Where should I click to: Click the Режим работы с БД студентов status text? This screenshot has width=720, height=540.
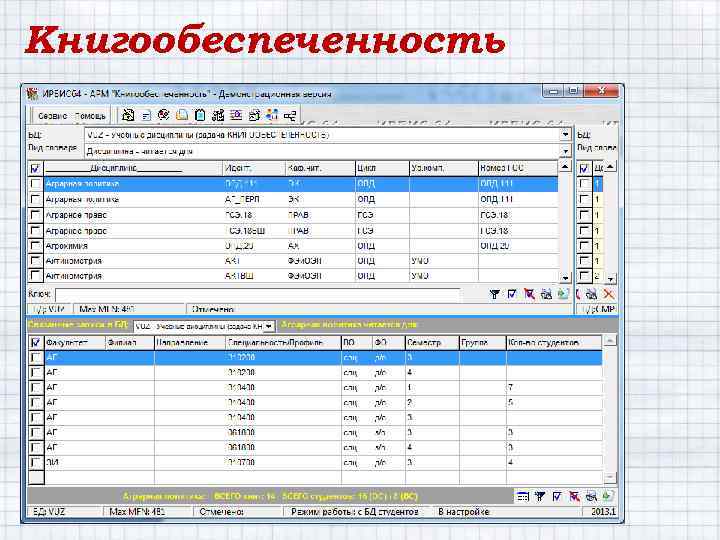pyautogui.click(x=354, y=512)
